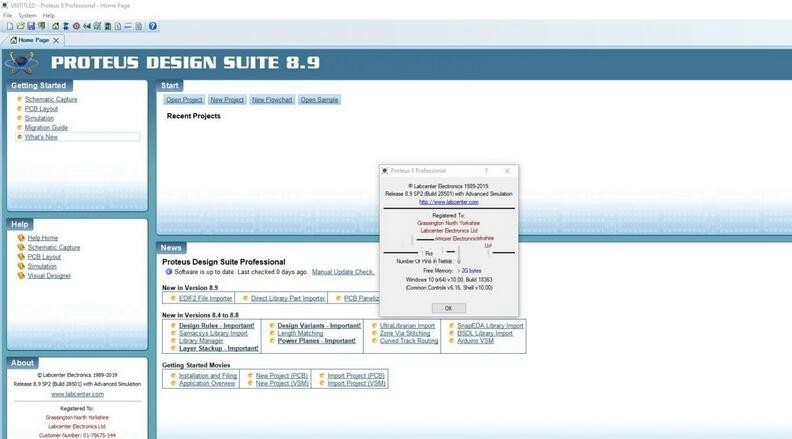Open the Curved Track Routing link
This screenshot has height=439, width=792.
409,341
